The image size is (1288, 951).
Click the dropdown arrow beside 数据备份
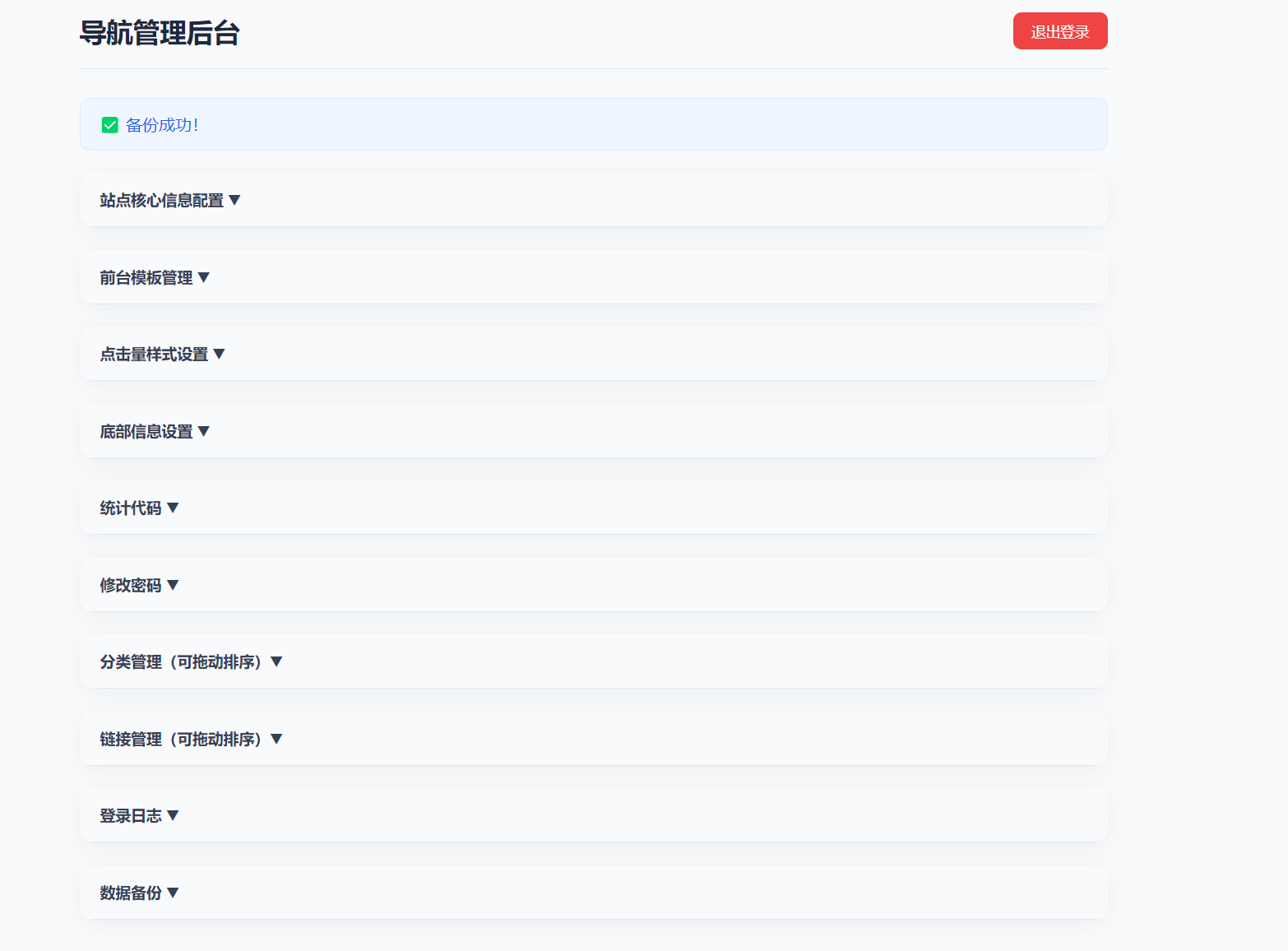click(x=173, y=892)
